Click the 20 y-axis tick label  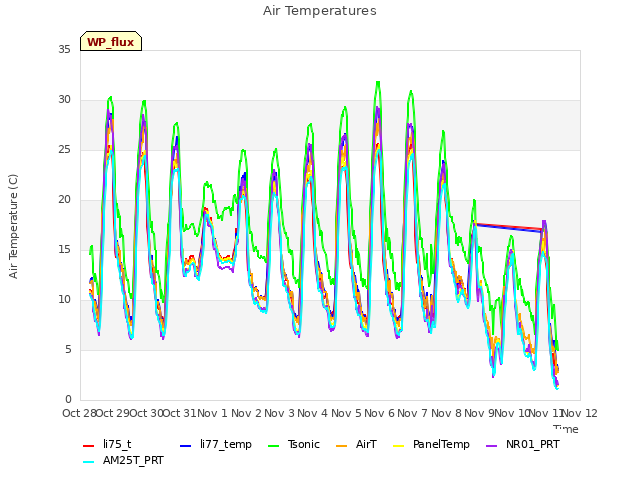pyautogui.click(x=64, y=200)
